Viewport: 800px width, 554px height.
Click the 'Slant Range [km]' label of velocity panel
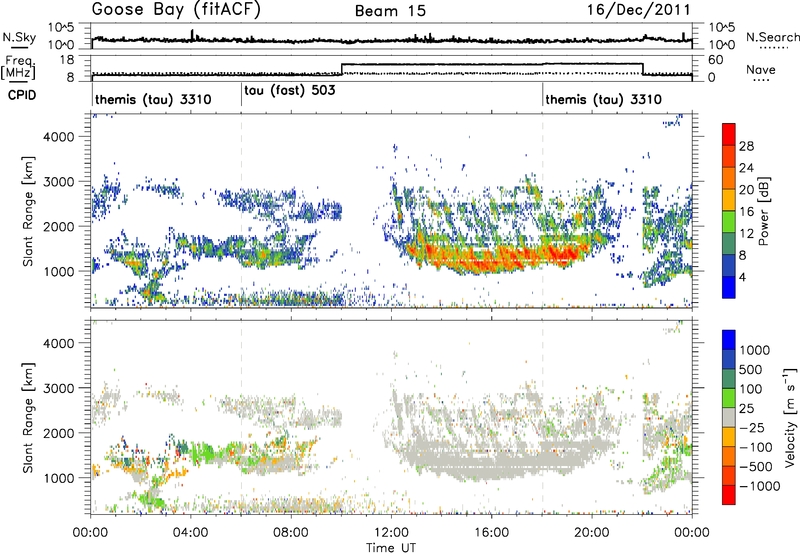coord(28,417)
